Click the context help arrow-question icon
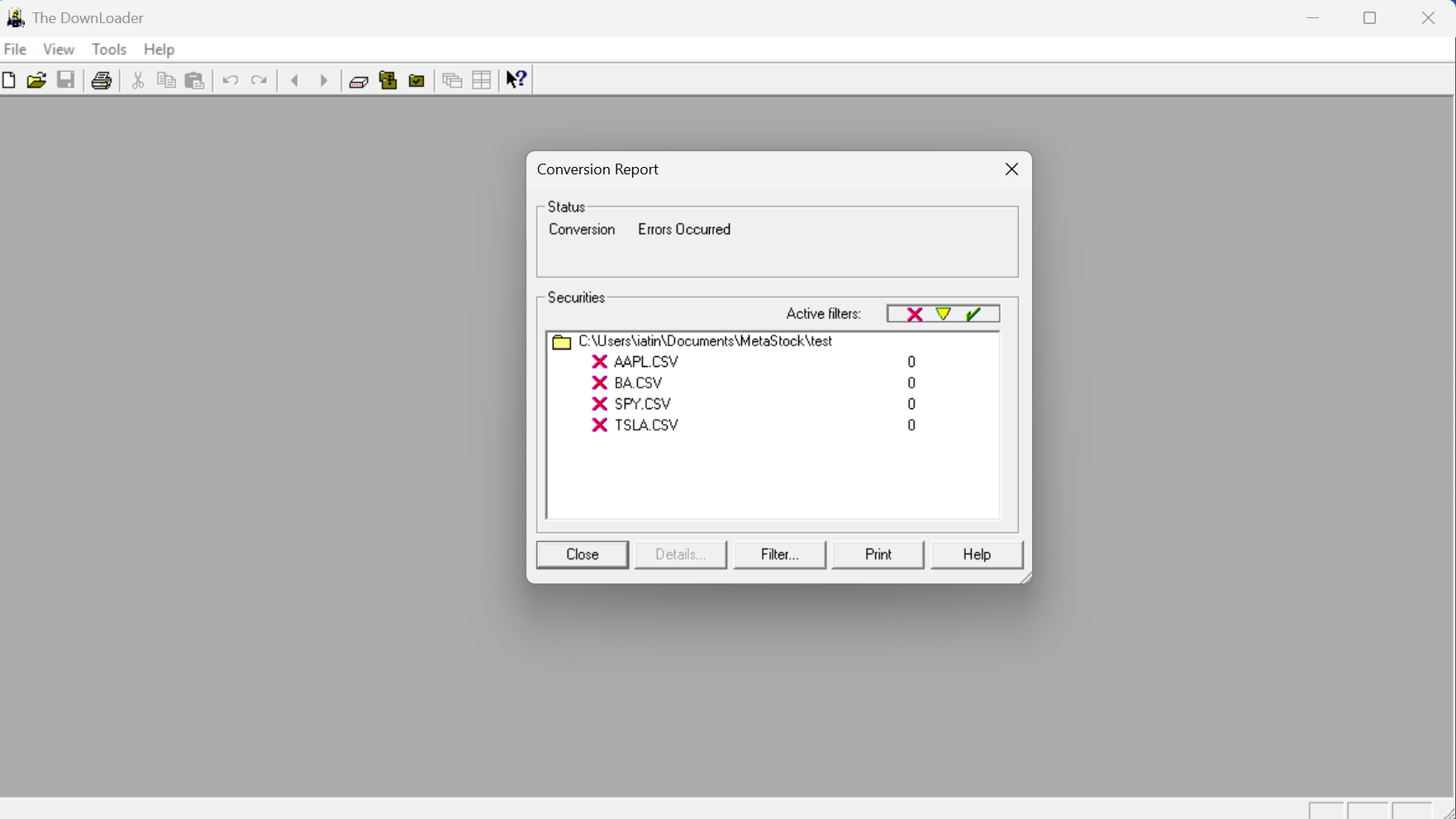1456x819 pixels. [x=516, y=79]
